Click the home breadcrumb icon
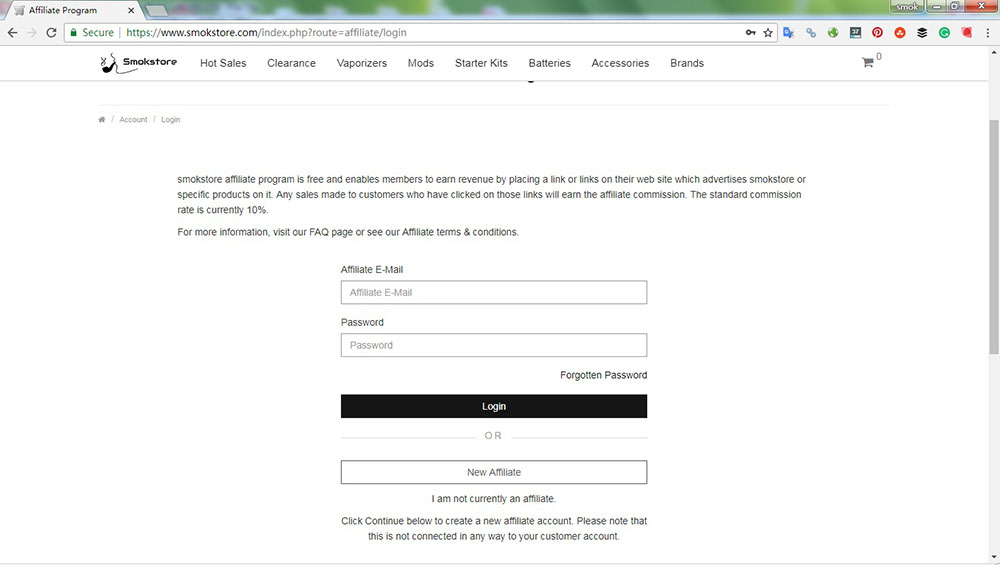Image resolution: width=1000 pixels, height=565 pixels. [x=101, y=119]
